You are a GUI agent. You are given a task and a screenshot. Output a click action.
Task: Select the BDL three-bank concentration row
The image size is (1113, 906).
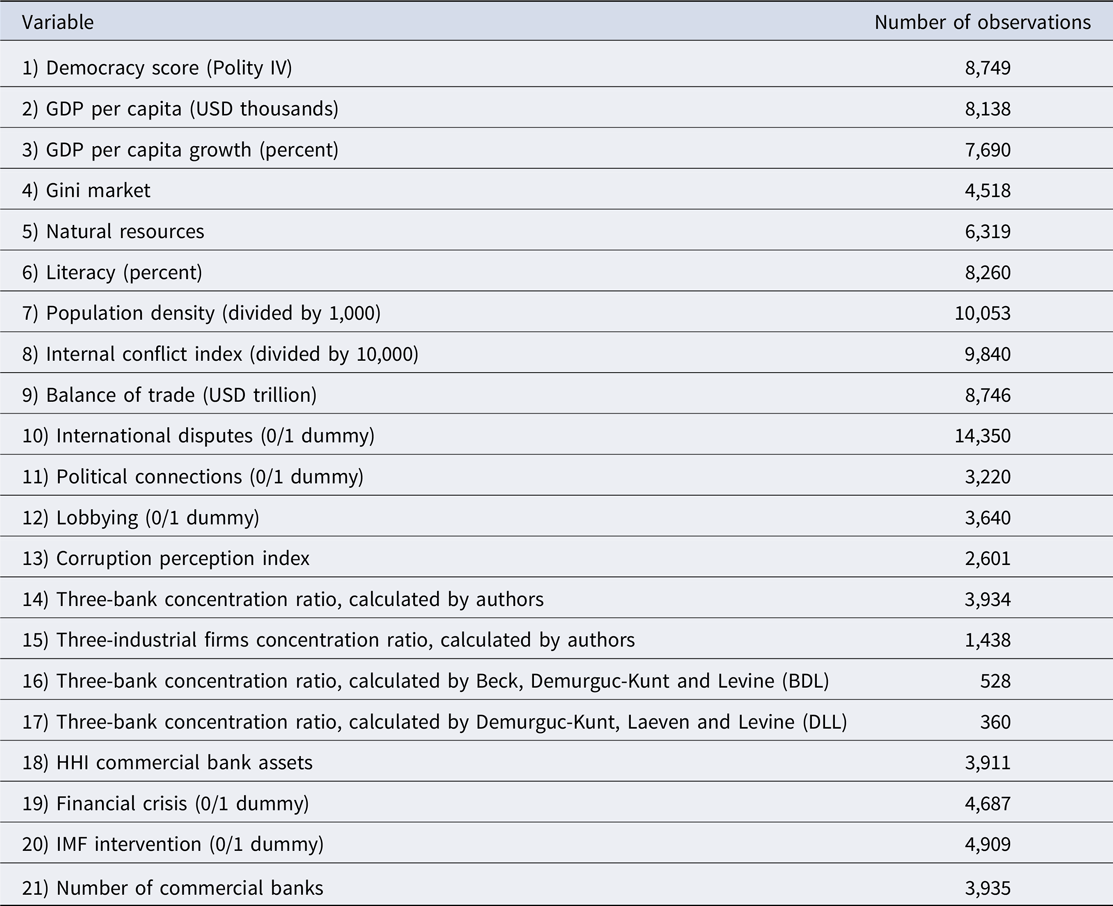click(x=556, y=681)
